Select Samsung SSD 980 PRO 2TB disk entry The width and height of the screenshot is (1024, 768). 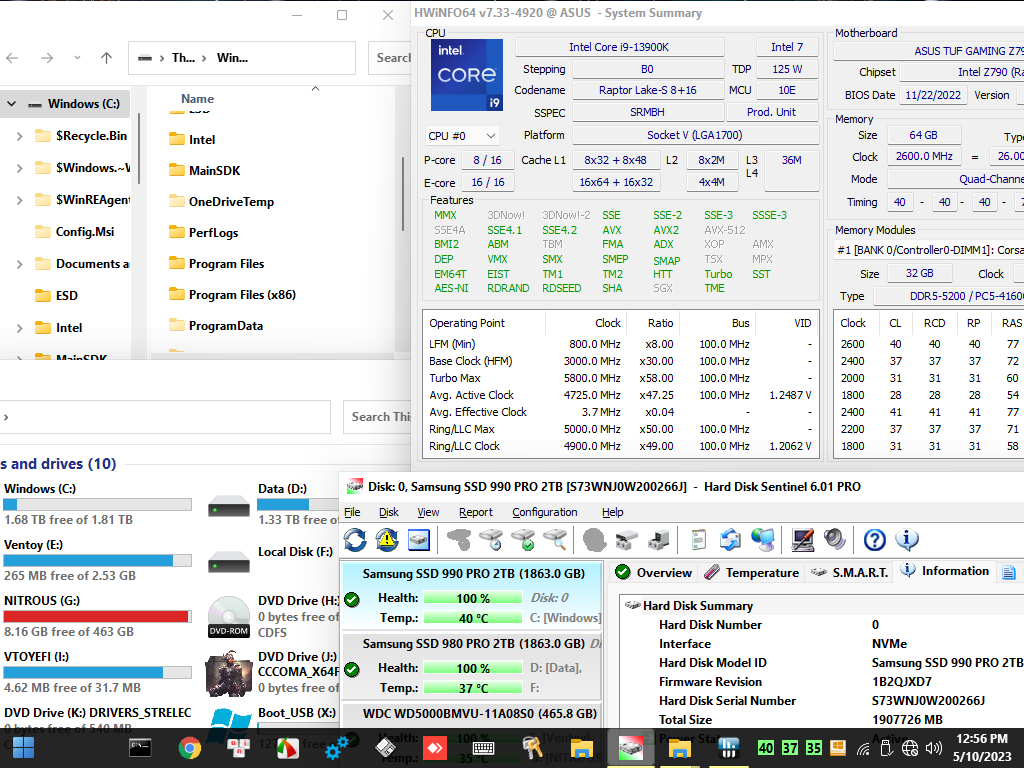472,665
